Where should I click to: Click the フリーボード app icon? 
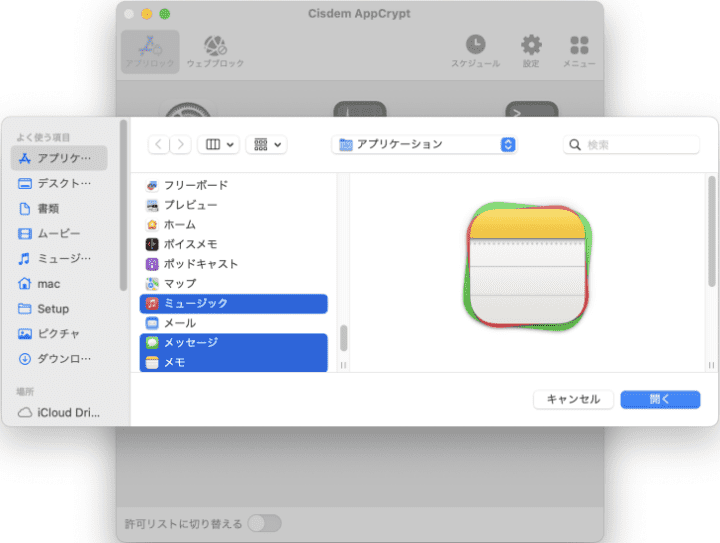pos(152,185)
